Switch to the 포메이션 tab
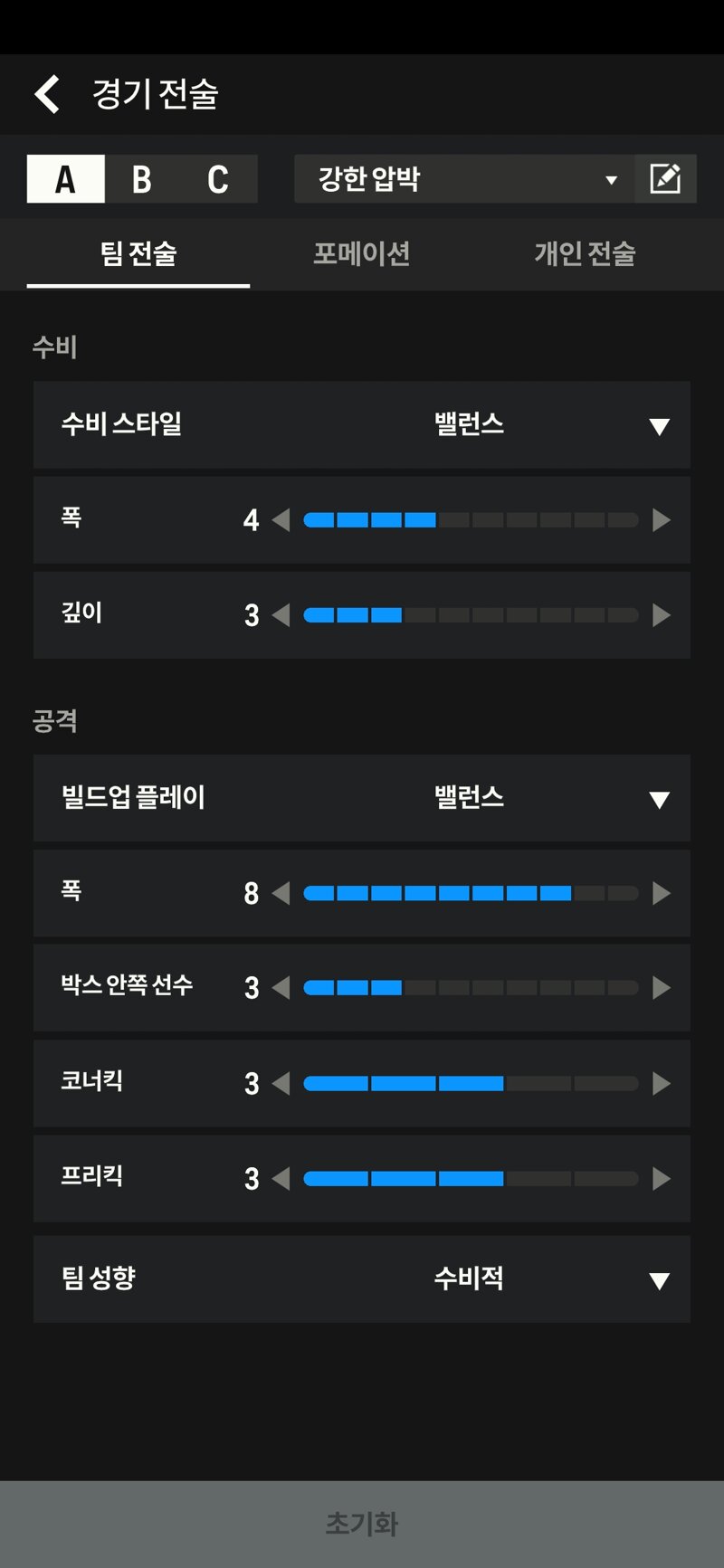724x1568 pixels. click(362, 253)
